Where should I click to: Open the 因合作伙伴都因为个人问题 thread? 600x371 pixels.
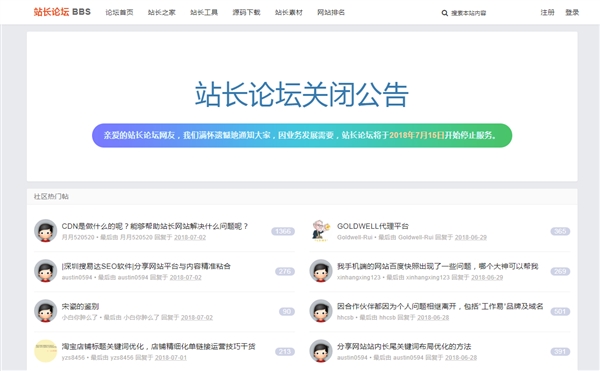pyautogui.click(x=440, y=306)
